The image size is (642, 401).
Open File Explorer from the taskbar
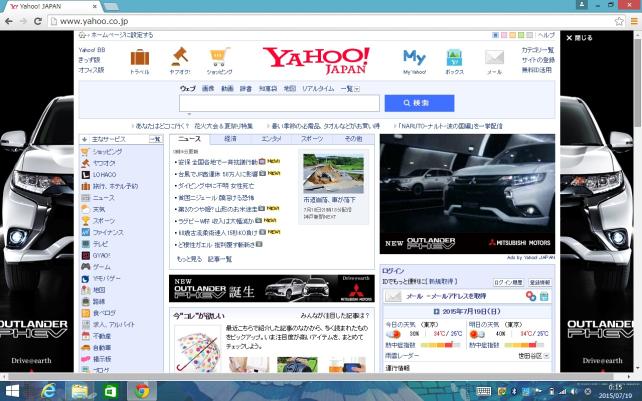(79, 392)
